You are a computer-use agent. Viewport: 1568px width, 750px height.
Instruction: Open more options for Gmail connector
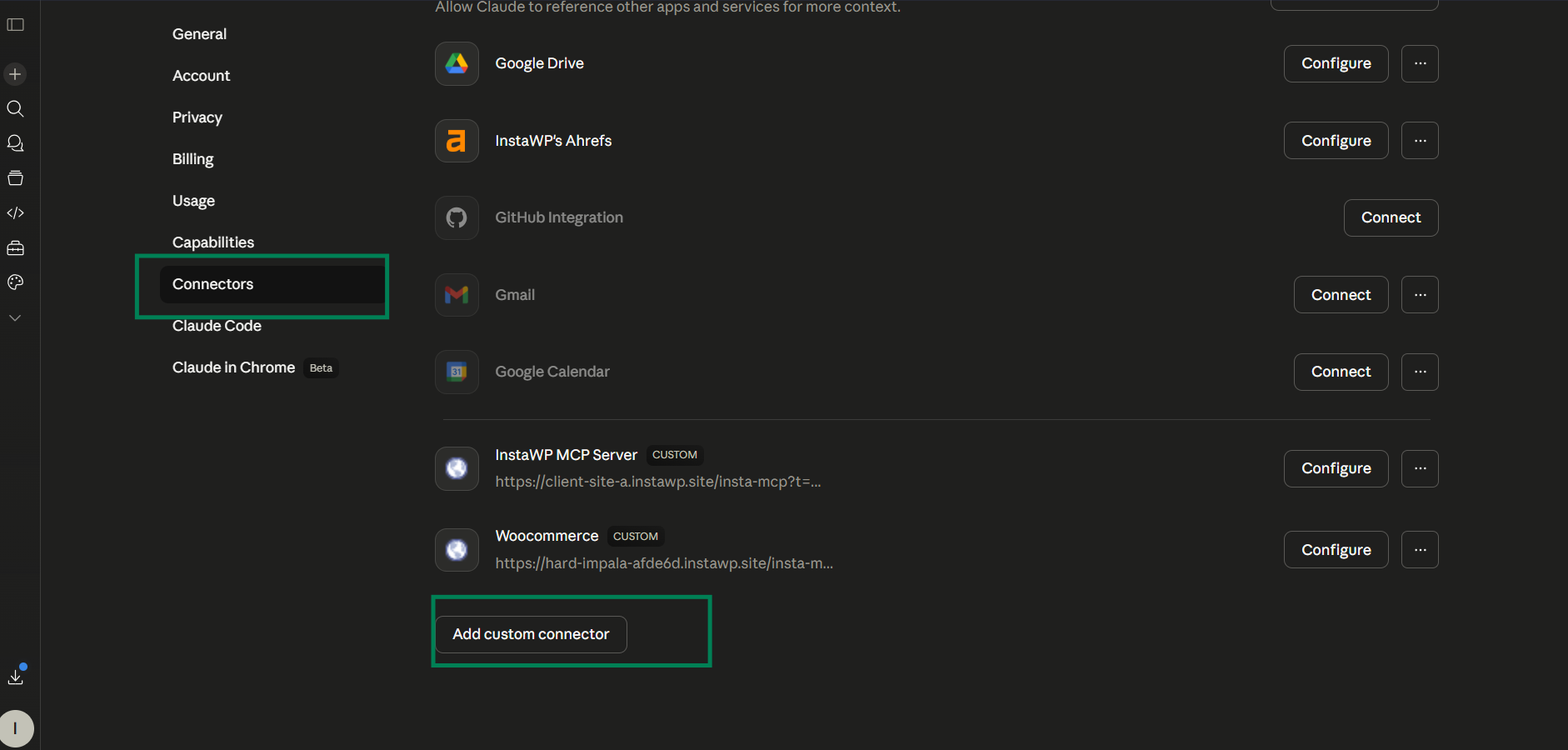coord(1419,295)
